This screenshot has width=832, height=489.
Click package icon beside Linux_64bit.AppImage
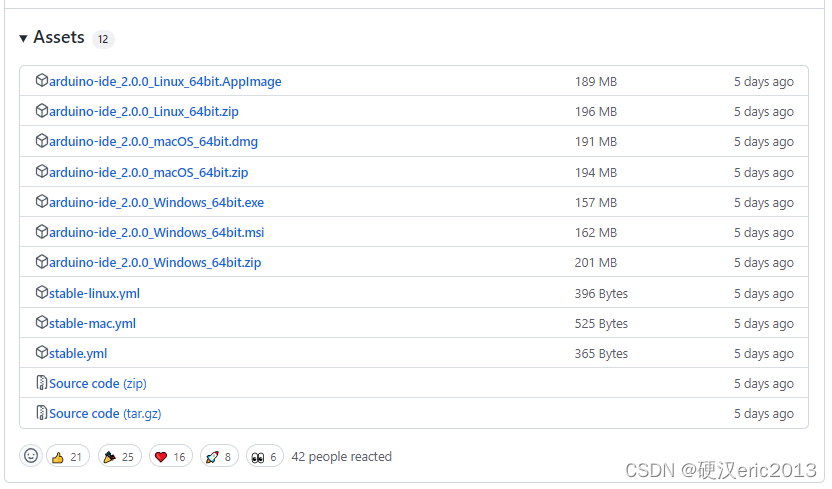click(41, 81)
